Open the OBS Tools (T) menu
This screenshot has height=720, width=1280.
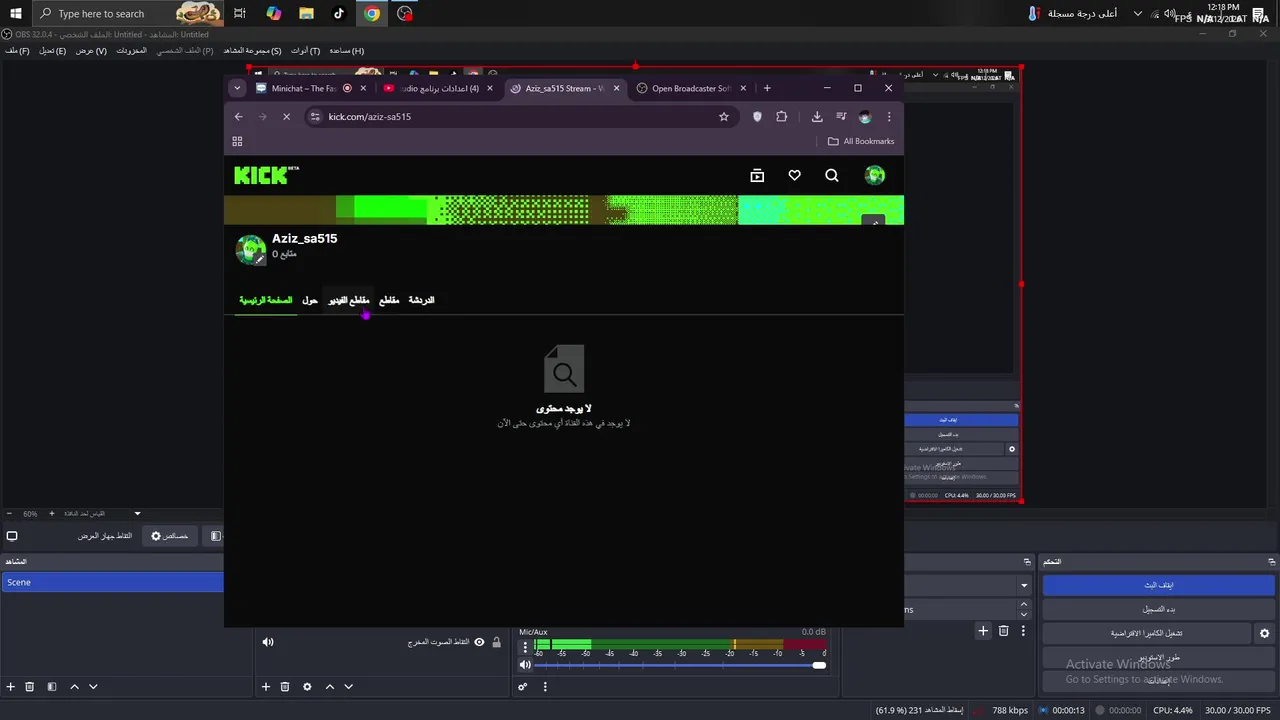click(x=306, y=51)
